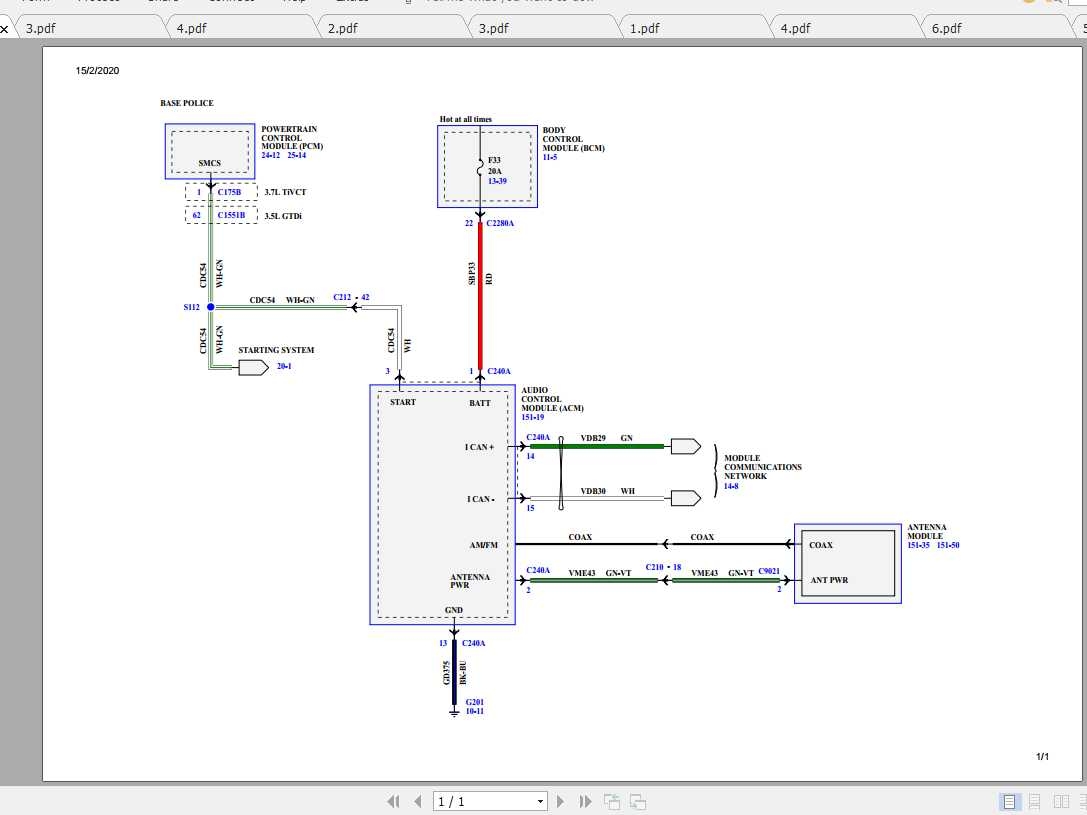
Task: Click the next page arrow
Action: 561,801
